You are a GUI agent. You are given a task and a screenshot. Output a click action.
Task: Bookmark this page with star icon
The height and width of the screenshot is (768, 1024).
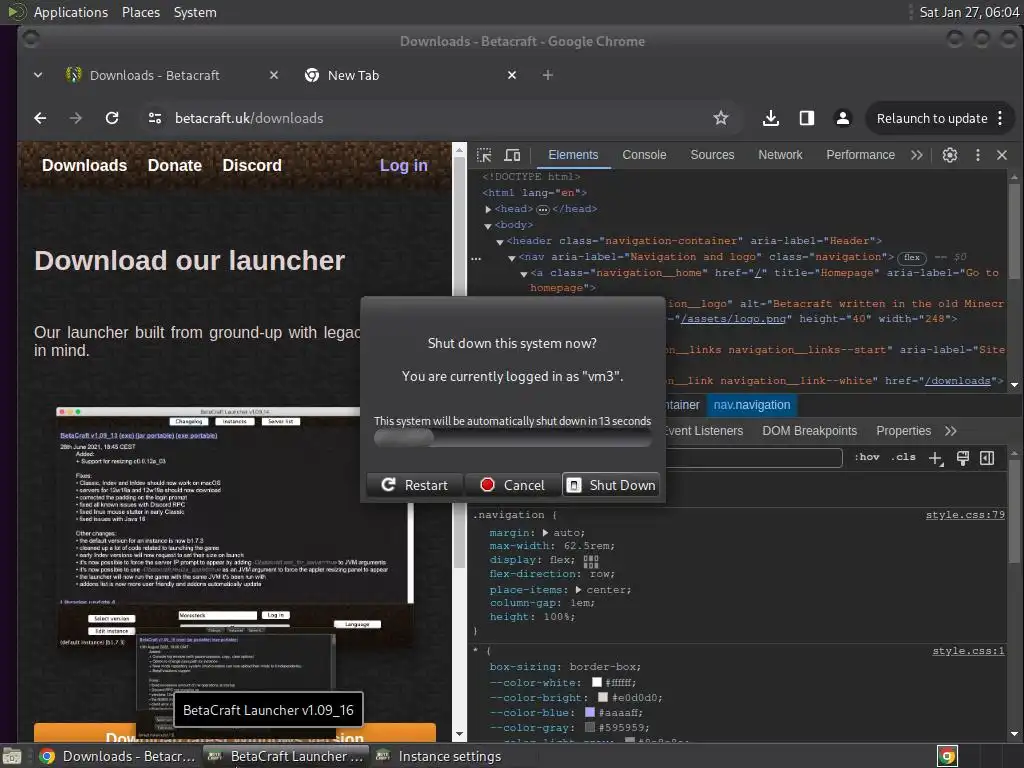(x=720, y=118)
